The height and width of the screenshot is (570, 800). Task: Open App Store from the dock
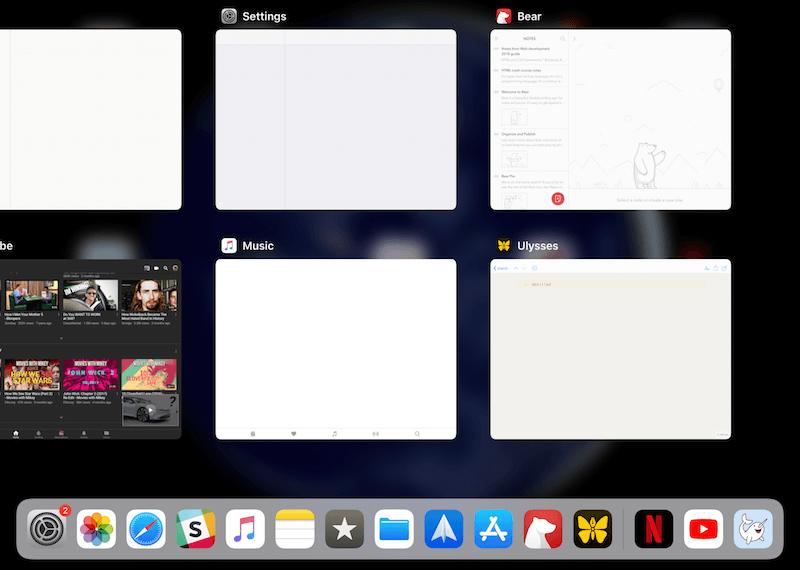tap(493, 529)
